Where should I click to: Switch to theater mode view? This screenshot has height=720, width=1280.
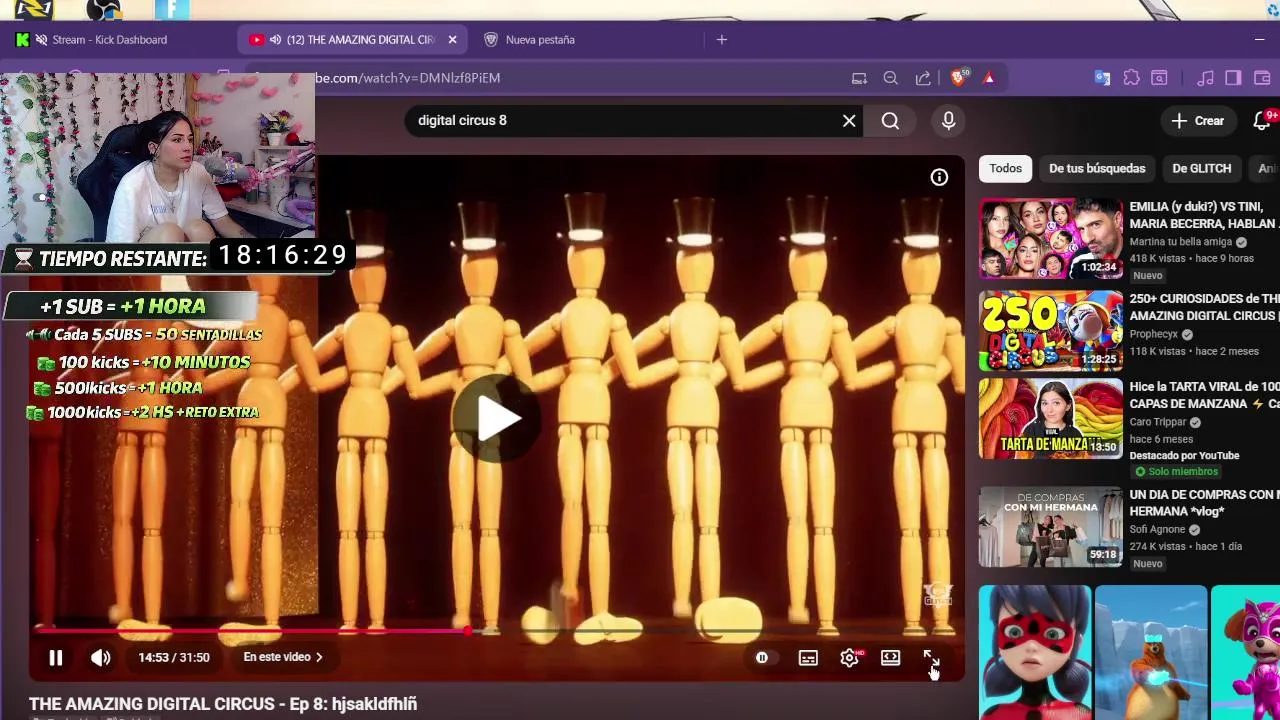click(890, 657)
